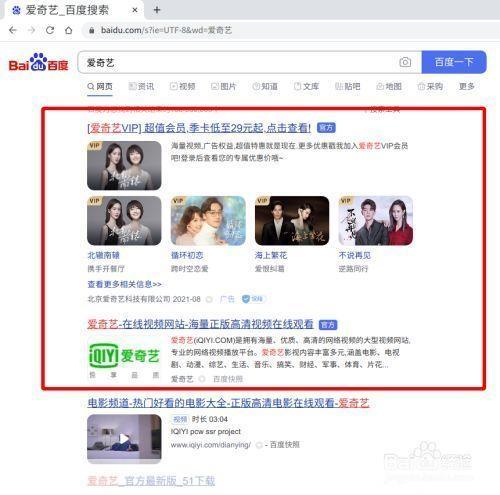This screenshot has width=500, height=495.
Task: Open image search via the camera icon
Action: (x=405, y=62)
